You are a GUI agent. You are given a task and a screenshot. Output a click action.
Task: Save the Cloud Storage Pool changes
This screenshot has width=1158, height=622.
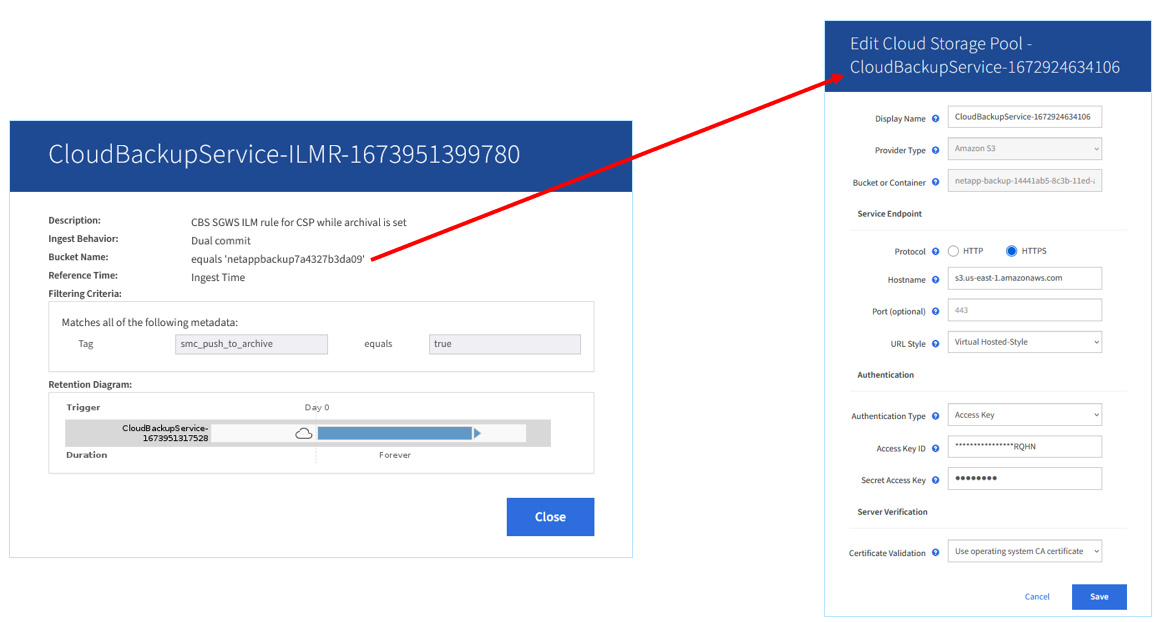click(x=1099, y=597)
